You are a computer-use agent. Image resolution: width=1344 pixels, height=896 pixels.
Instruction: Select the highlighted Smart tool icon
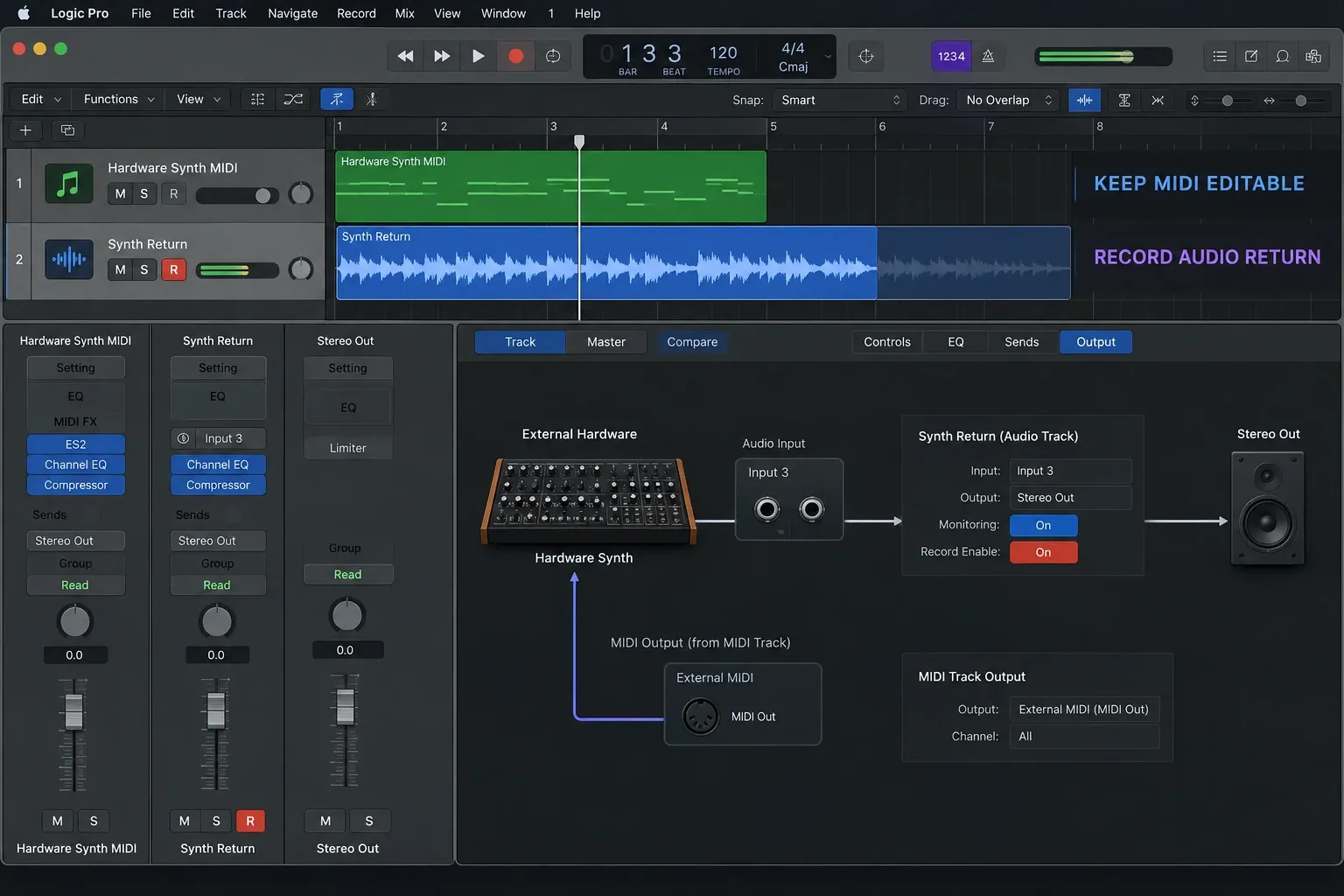tap(337, 100)
